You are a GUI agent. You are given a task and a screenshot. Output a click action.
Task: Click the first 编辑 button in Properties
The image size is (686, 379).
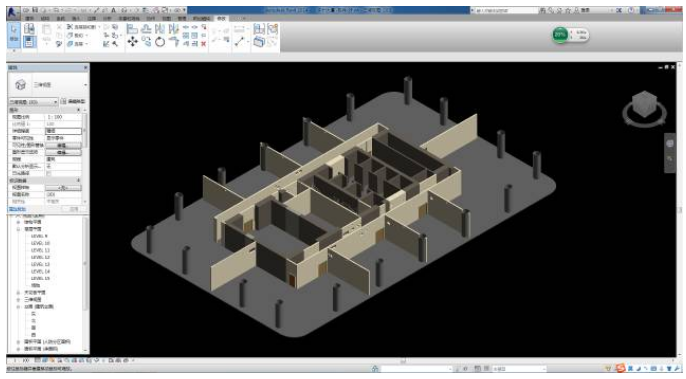pos(63,145)
